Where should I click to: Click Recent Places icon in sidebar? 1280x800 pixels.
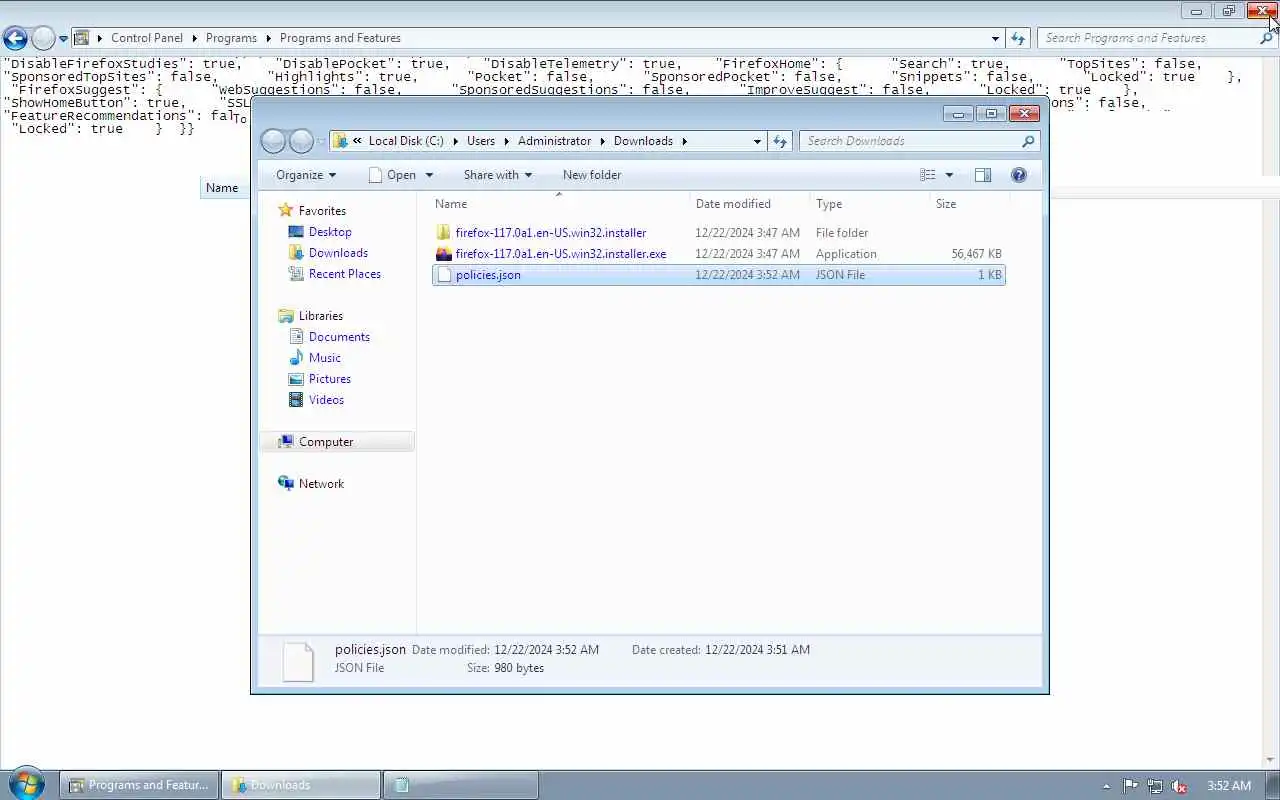click(x=296, y=274)
